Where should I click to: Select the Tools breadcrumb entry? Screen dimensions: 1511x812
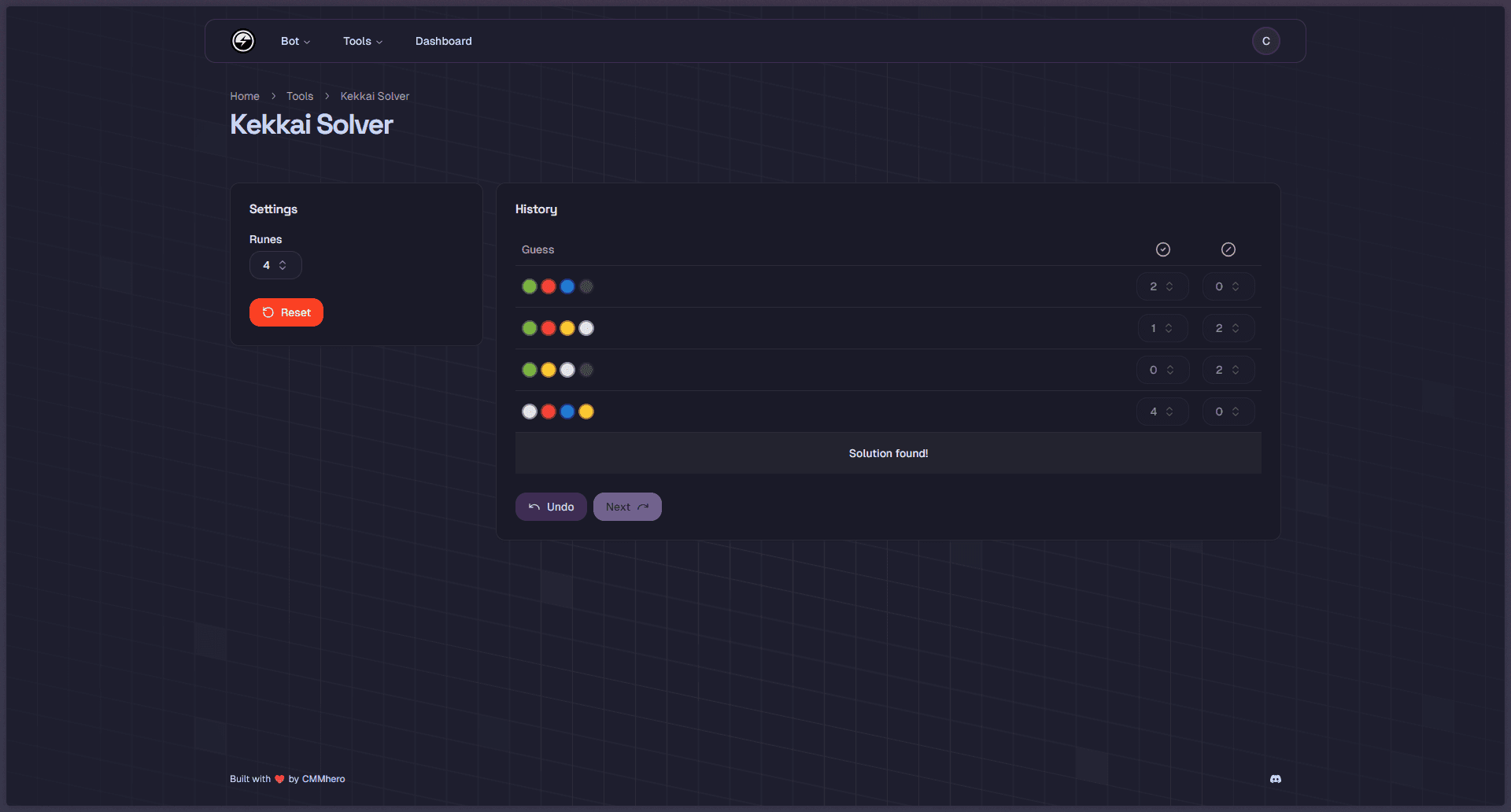[299, 96]
